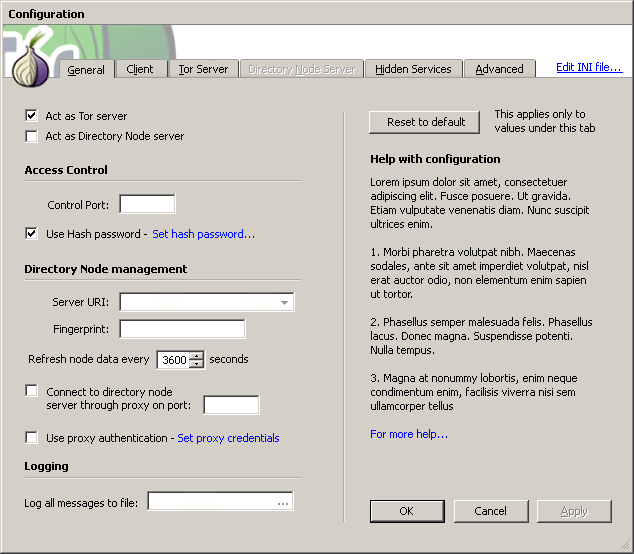634x554 pixels.
Task: Toggle Use Hash password checkbox
Action: pos(32,234)
